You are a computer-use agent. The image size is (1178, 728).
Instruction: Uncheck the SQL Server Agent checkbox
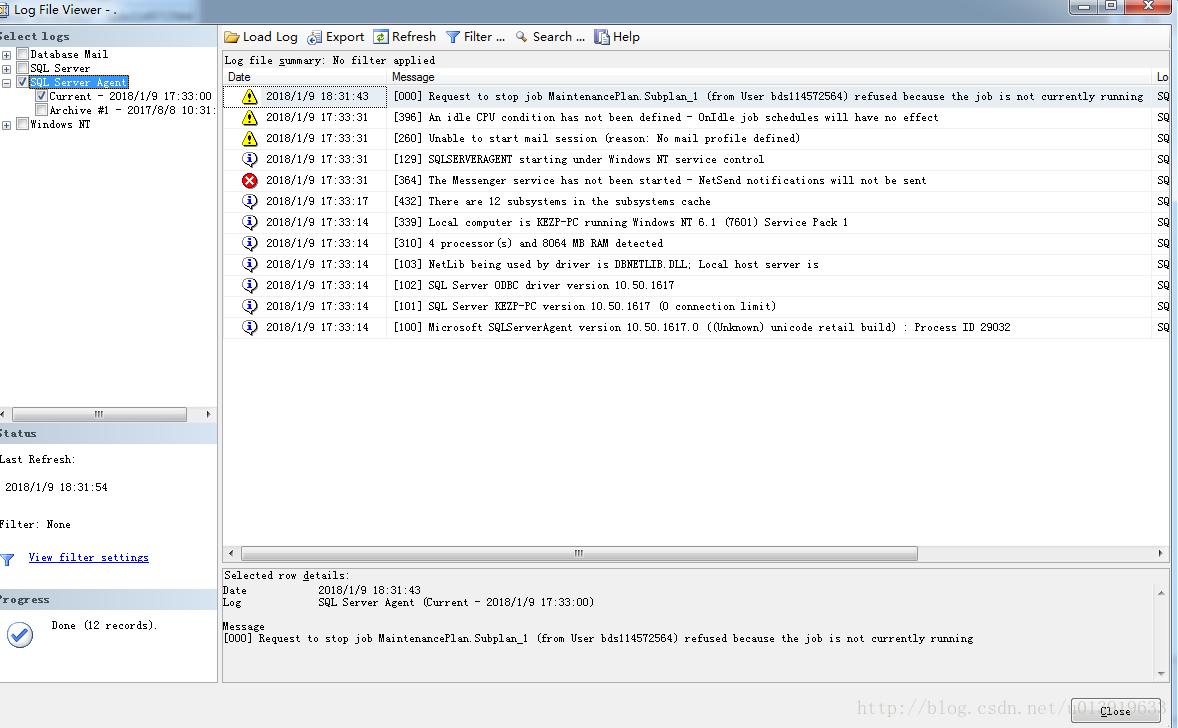(x=23, y=82)
